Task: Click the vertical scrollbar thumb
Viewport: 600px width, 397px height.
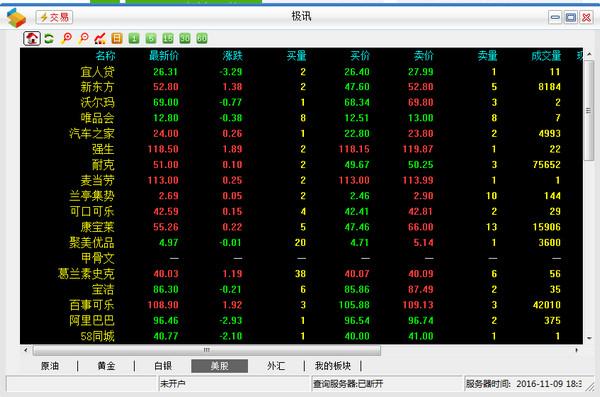Action: (589, 110)
